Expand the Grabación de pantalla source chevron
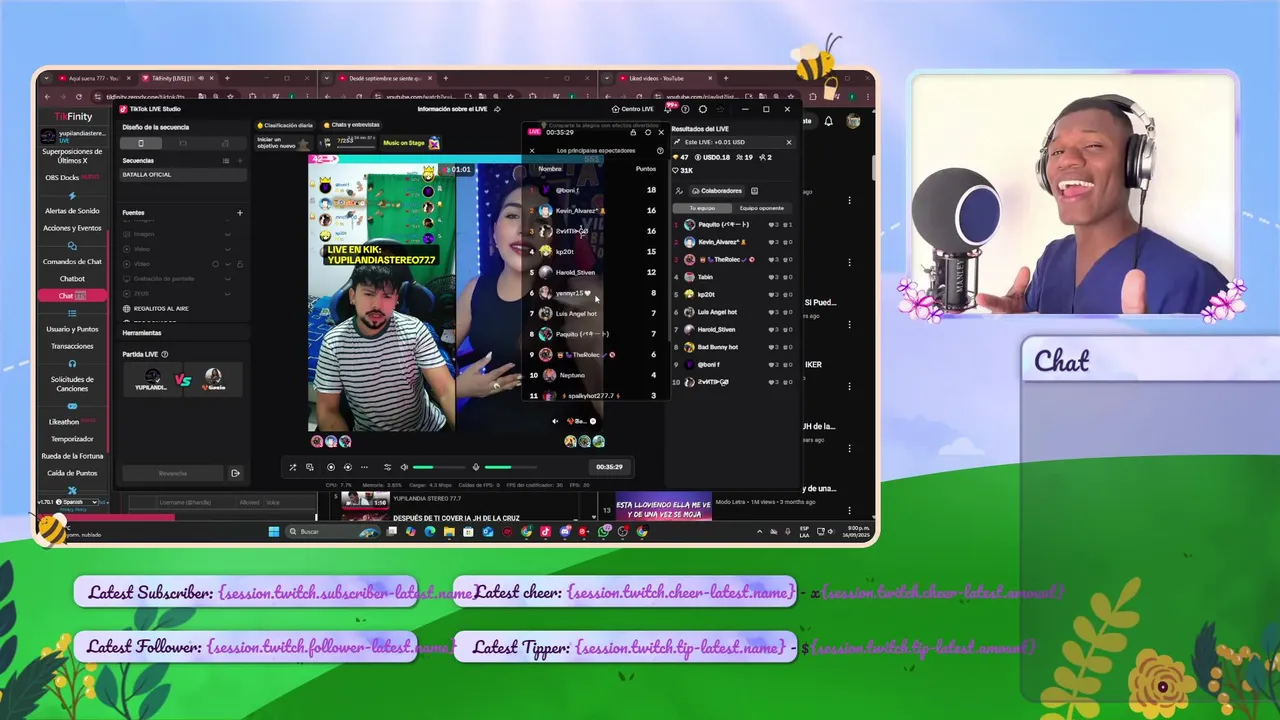 228,279
